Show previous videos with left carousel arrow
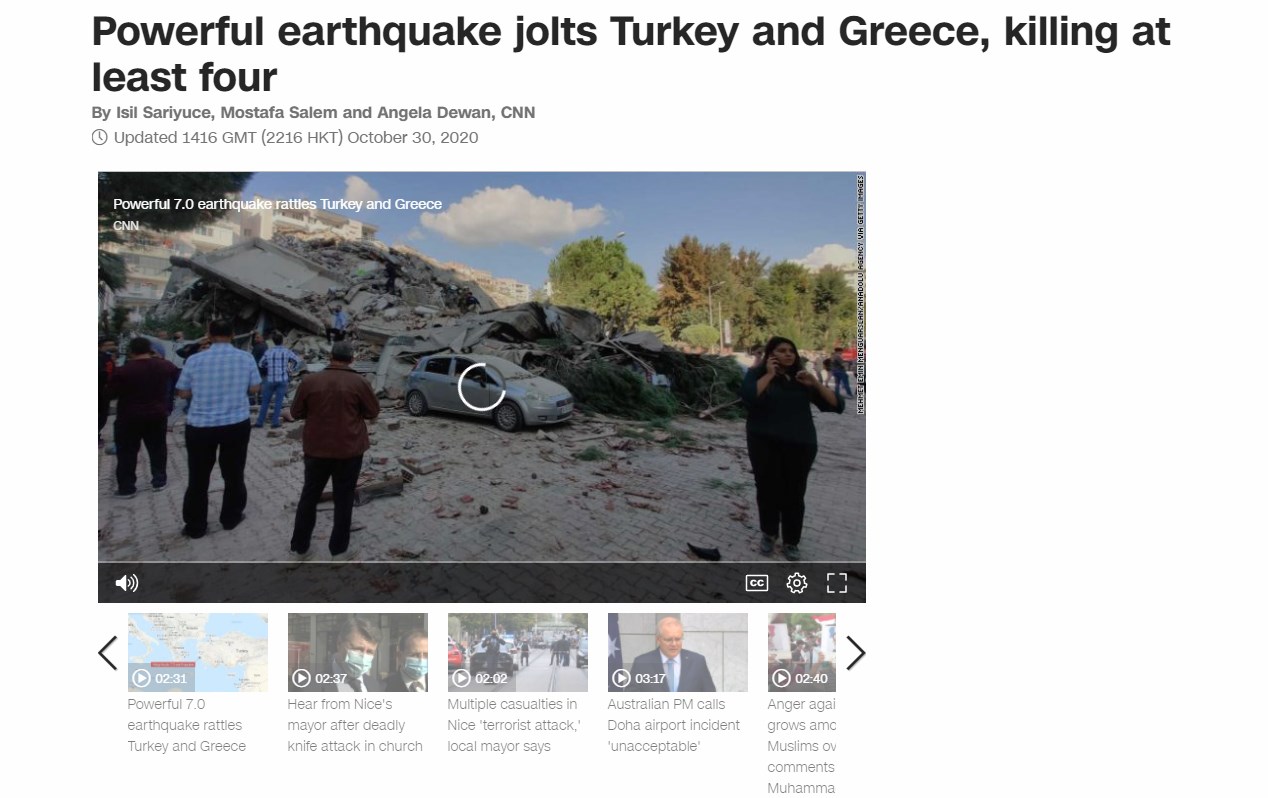 pyautogui.click(x=108, y=653)
